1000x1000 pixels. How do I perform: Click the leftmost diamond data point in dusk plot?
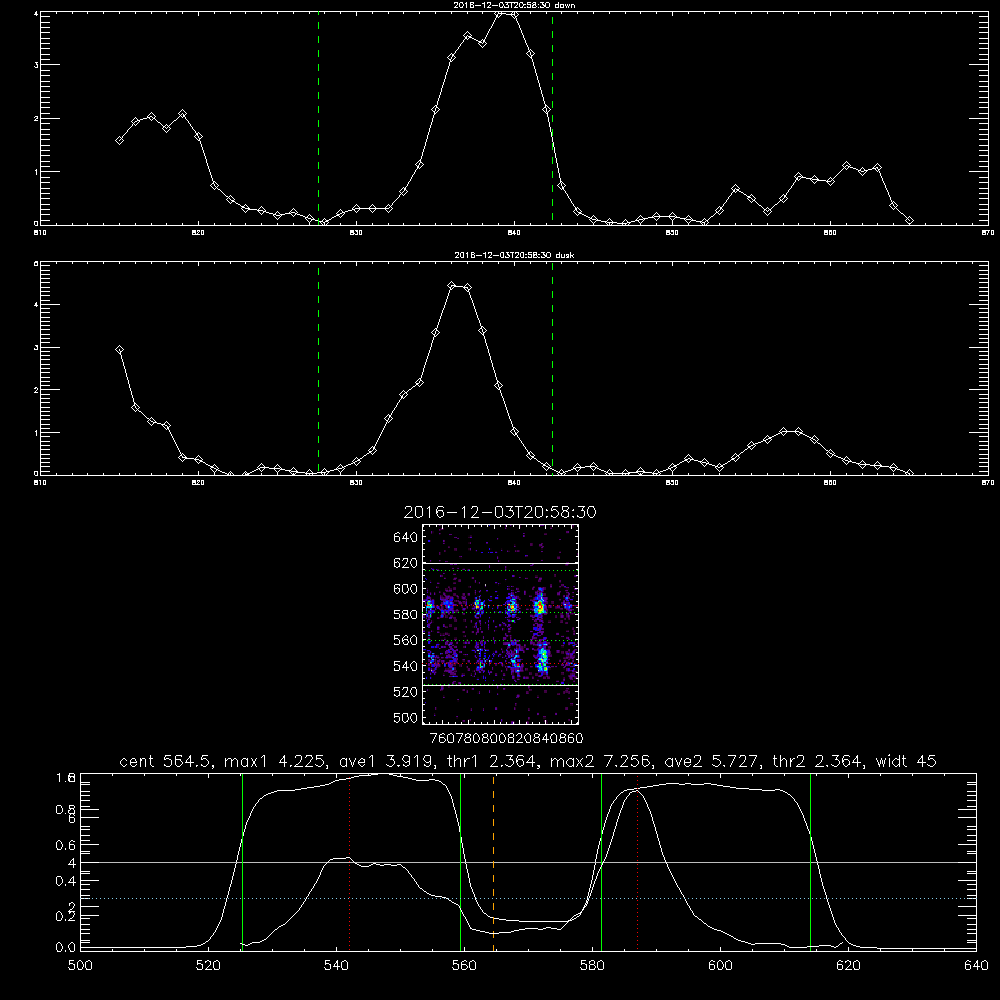[x=119, y=349]
